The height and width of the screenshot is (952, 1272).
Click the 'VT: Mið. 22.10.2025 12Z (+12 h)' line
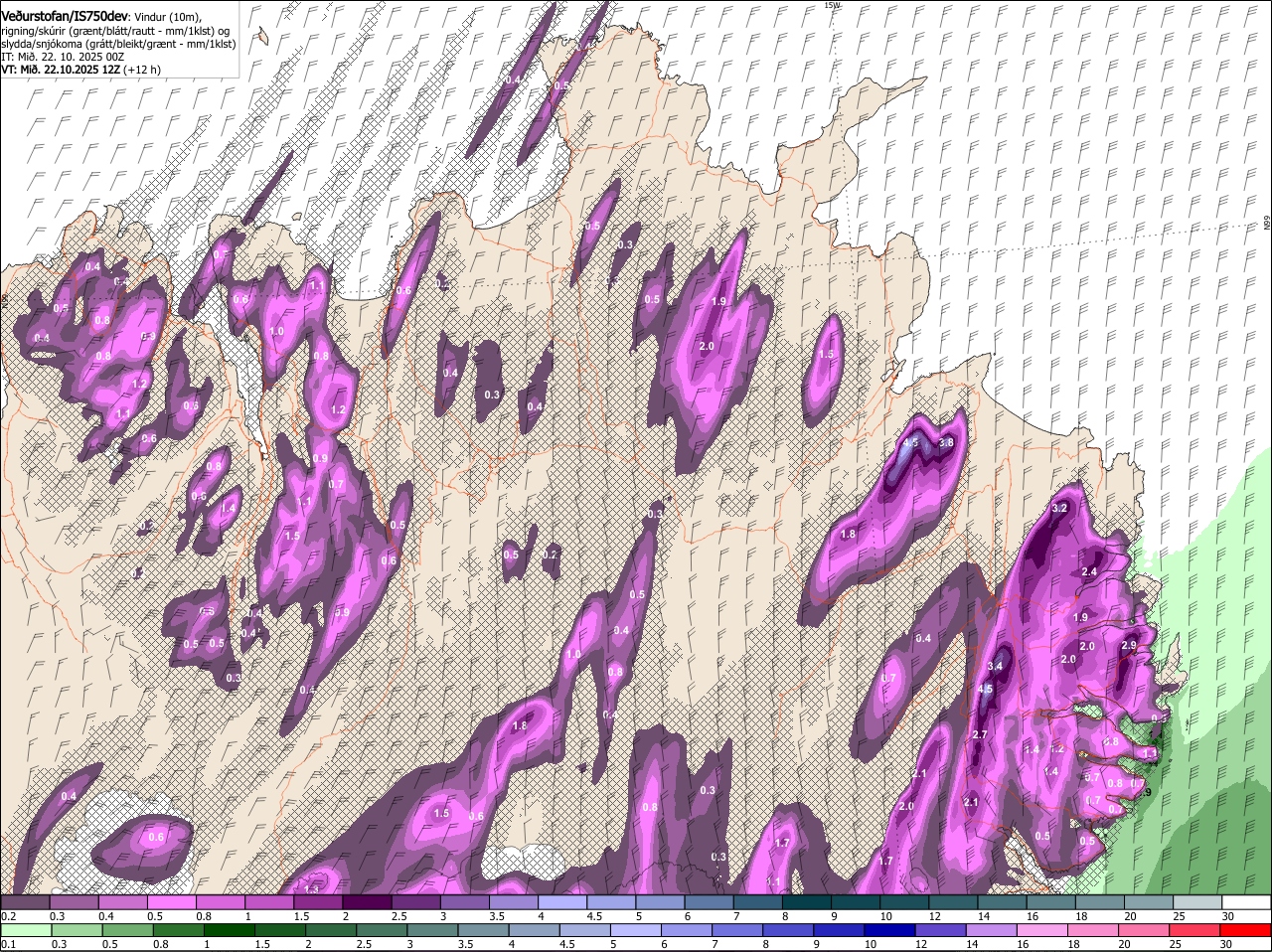pos(80,70)
